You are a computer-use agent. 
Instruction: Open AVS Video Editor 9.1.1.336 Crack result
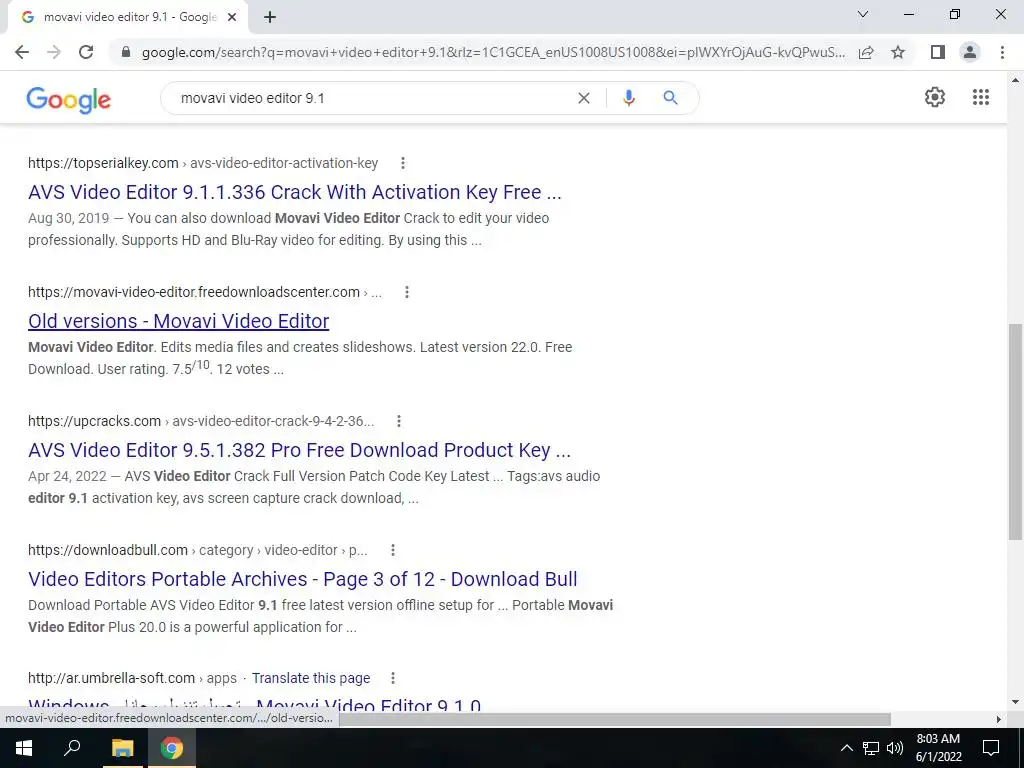[x=295, y=192]
